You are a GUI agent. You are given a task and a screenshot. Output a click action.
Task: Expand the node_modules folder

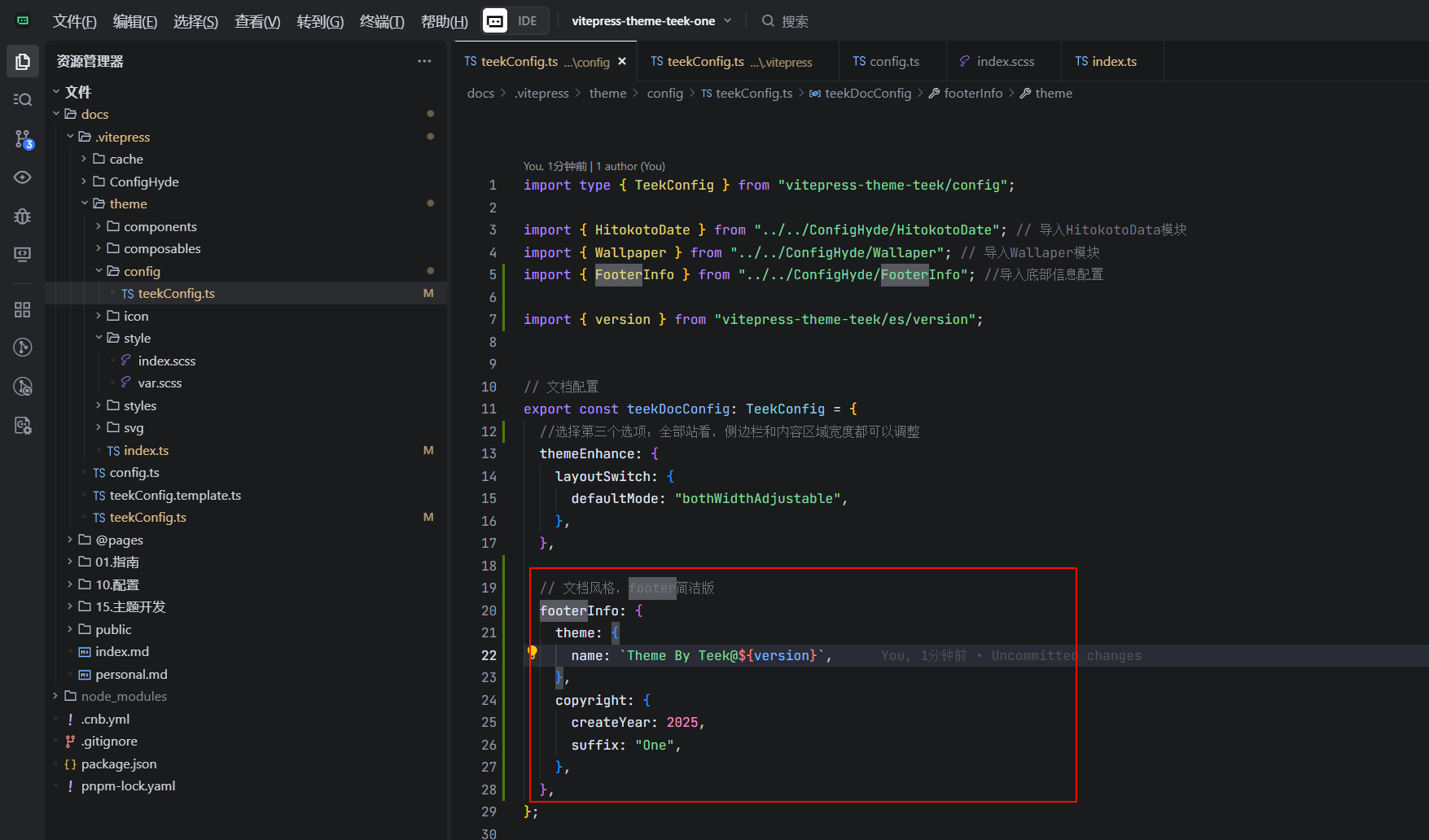123,697
